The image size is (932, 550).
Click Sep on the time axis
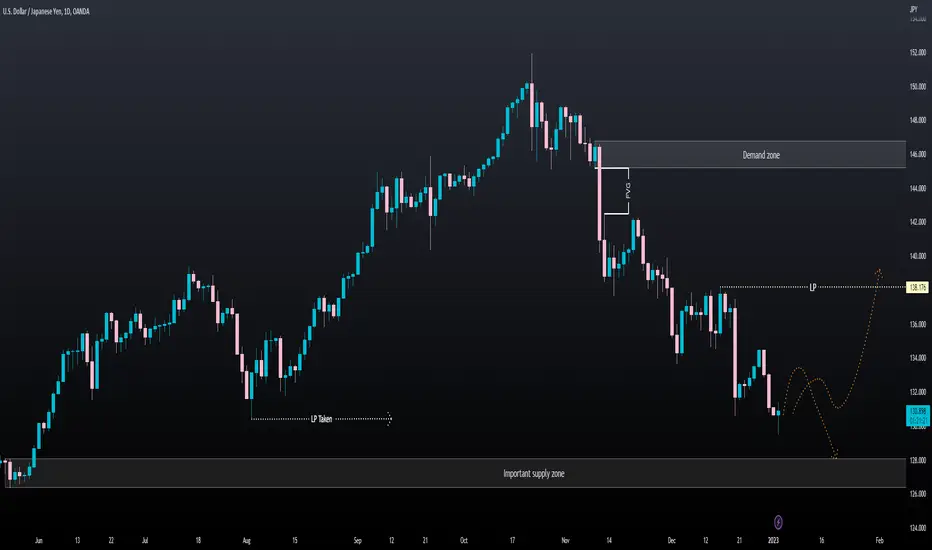357,540
